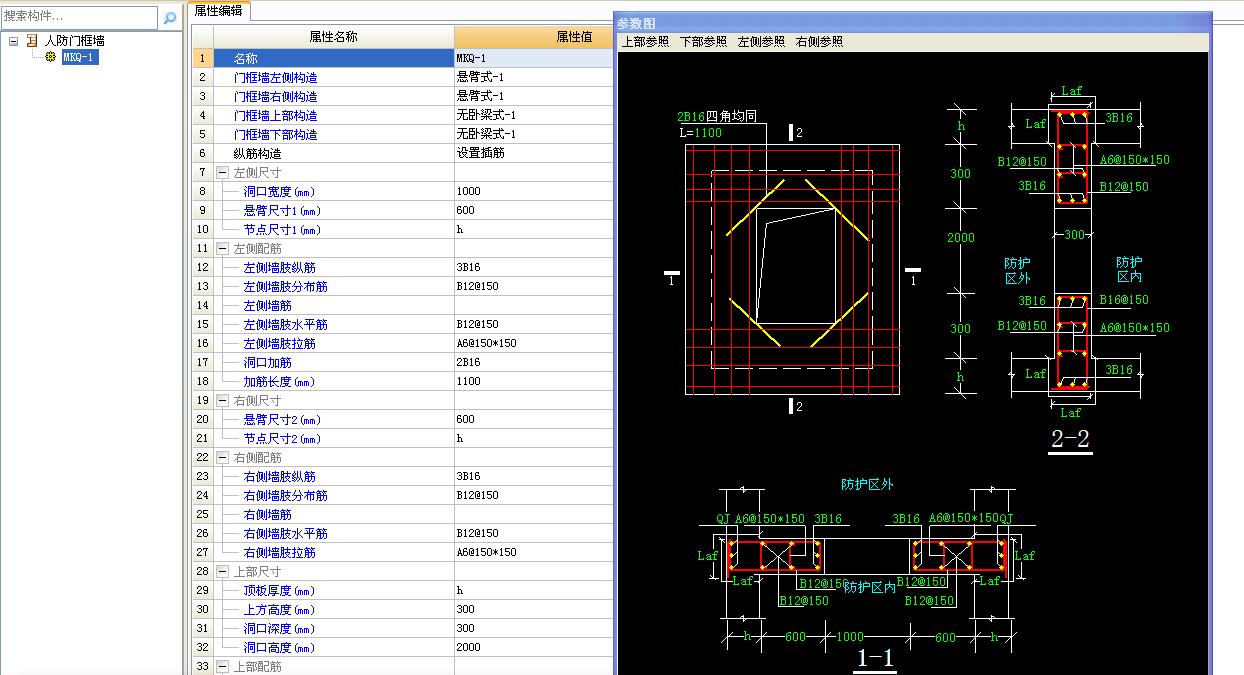Click 悬臂尺寸2 value 600
The width and height of the screenshot is (1244, 675).
(534, 420)
